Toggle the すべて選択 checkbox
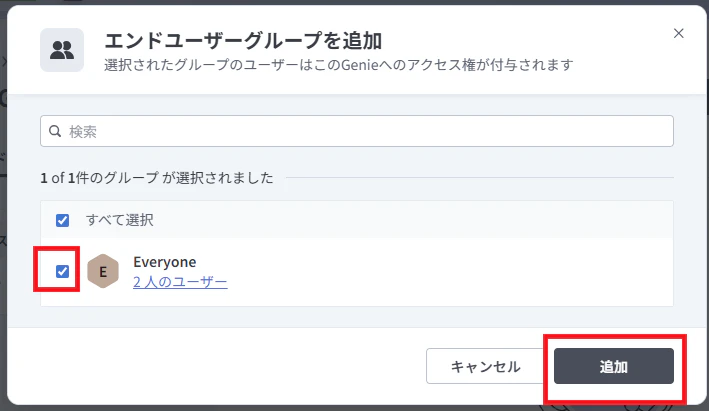The width and height of the screenshot is (709, 411). (x=62, y=221)
